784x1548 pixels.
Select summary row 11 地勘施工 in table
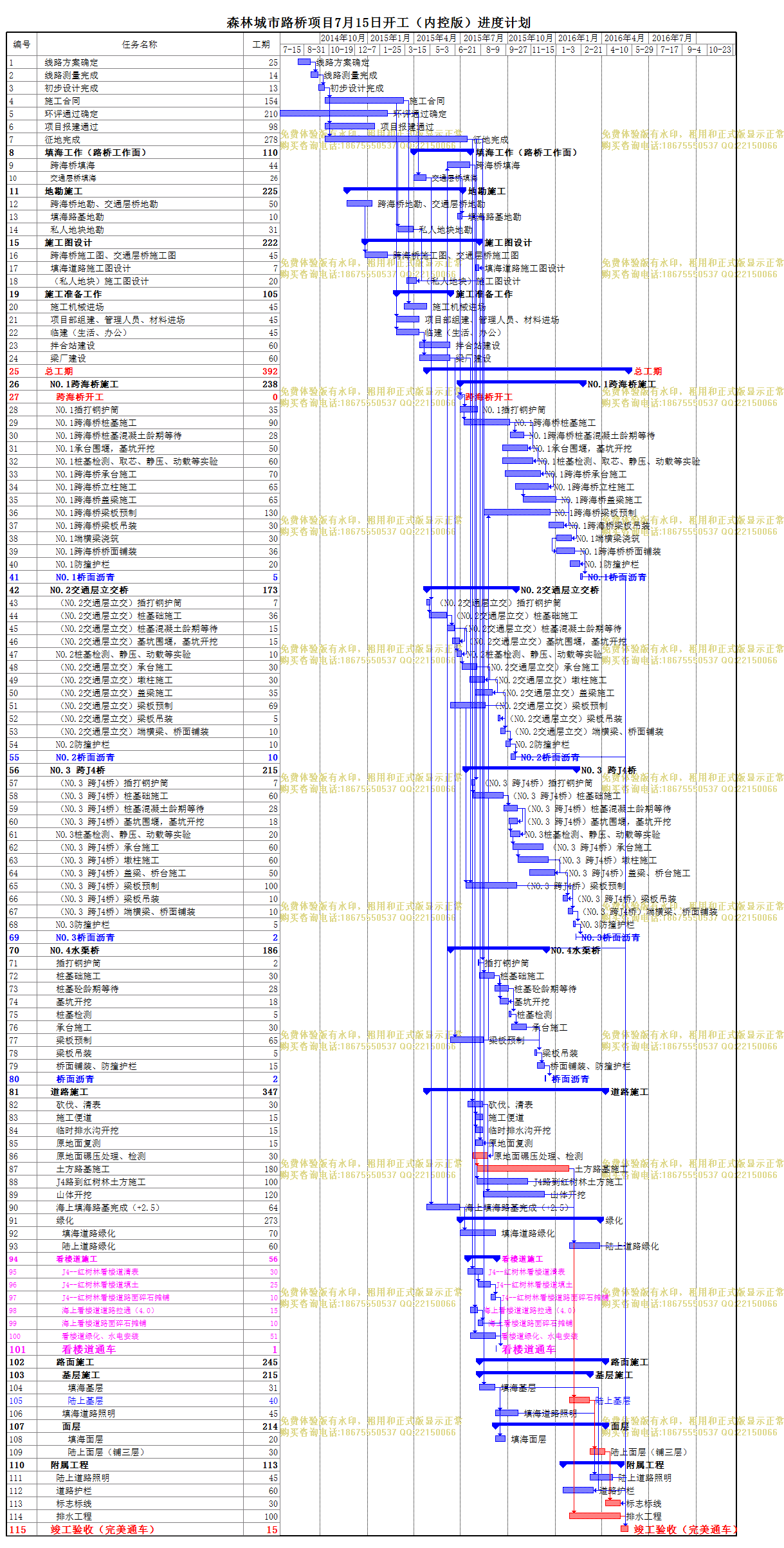click(143, 191)
